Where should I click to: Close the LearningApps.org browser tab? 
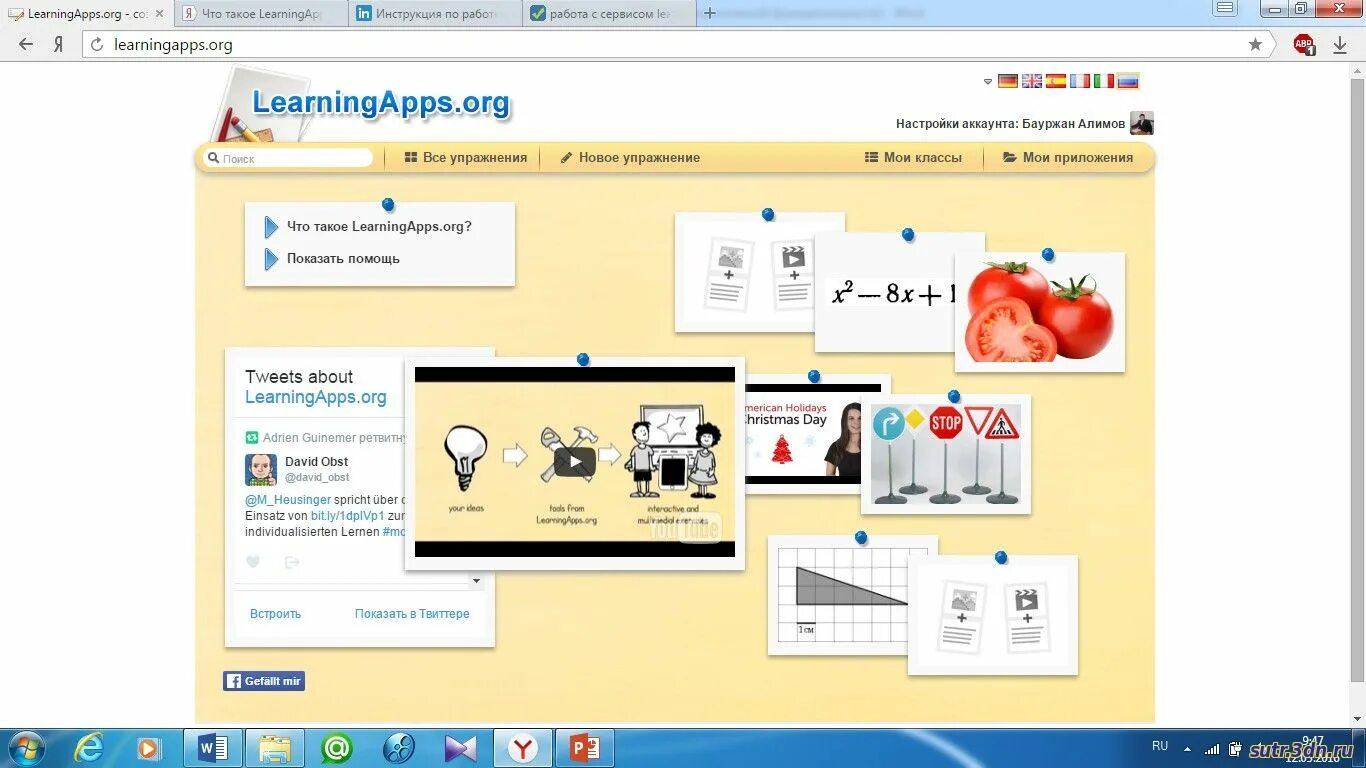(159, 14)
